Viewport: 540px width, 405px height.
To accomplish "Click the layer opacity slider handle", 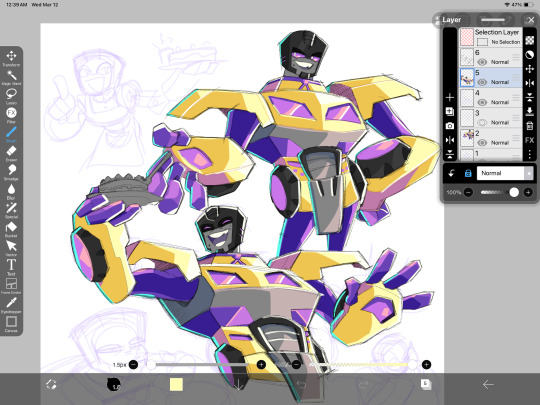I will tap(514, 192).
